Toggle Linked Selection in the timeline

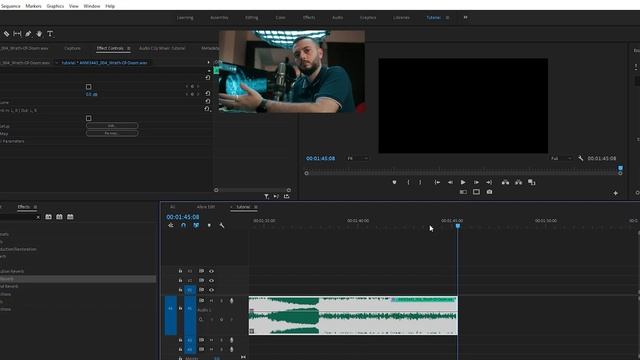(x=196, y=225)
